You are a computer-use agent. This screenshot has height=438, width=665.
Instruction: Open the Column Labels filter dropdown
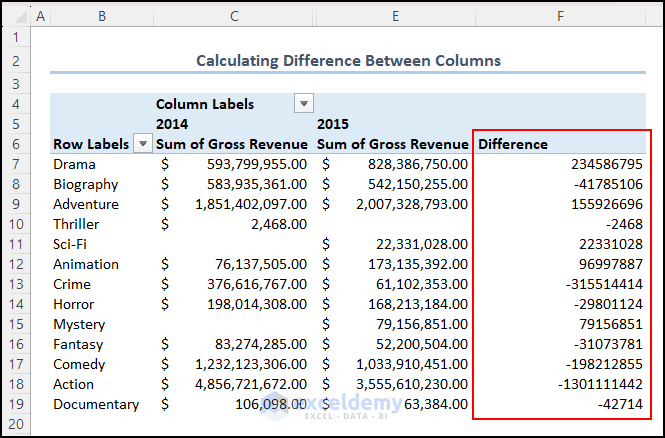click(x=303, y=104)
